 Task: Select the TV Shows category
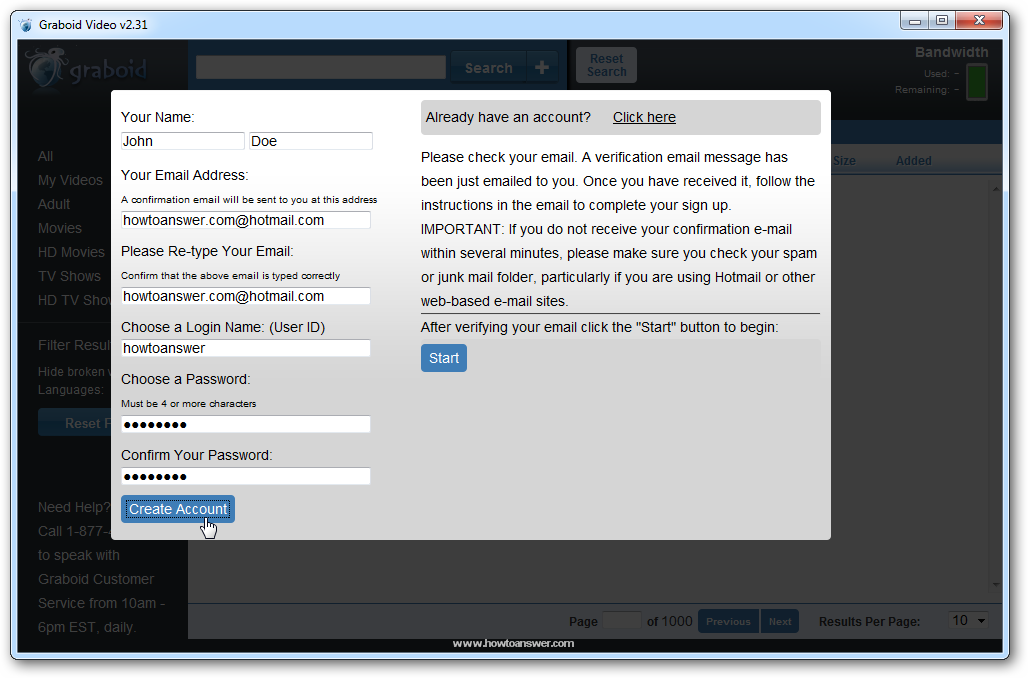click(69, 276)
